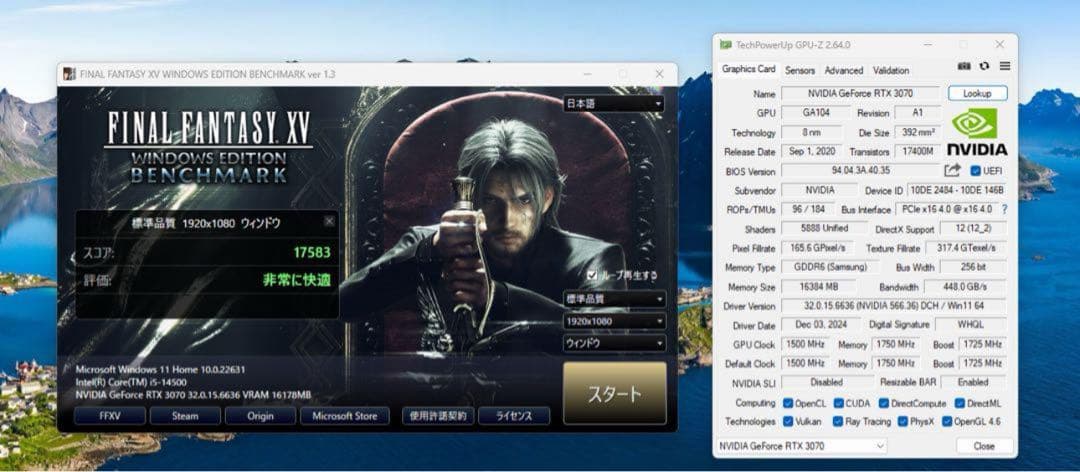Image resolution: width=1080 pixels, height=472 pixels.
Task: Toggle the Vulkan checkbox
Action: pyautogui.click(x=788, y=421)
